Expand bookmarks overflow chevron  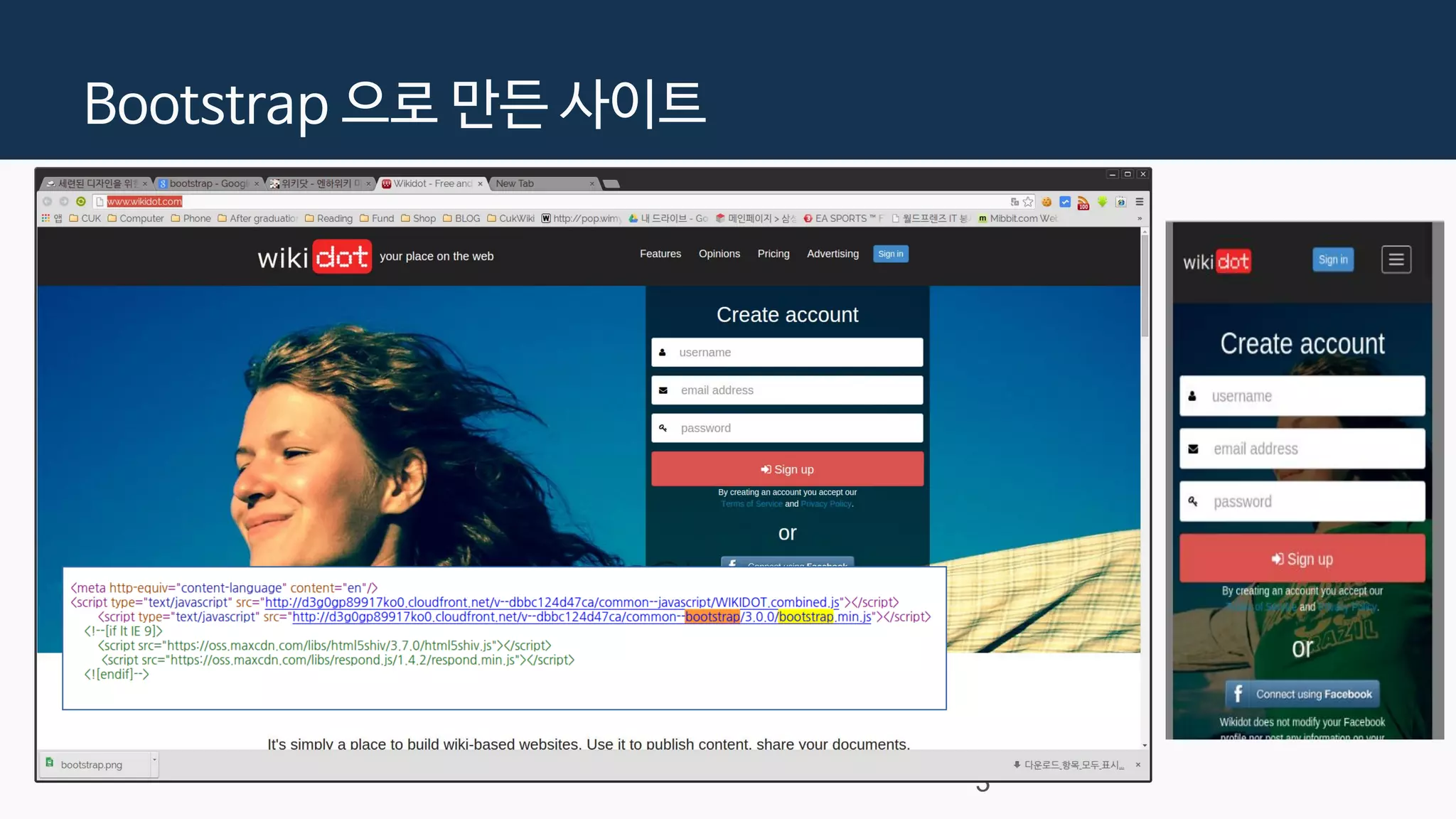[1140, 218]
